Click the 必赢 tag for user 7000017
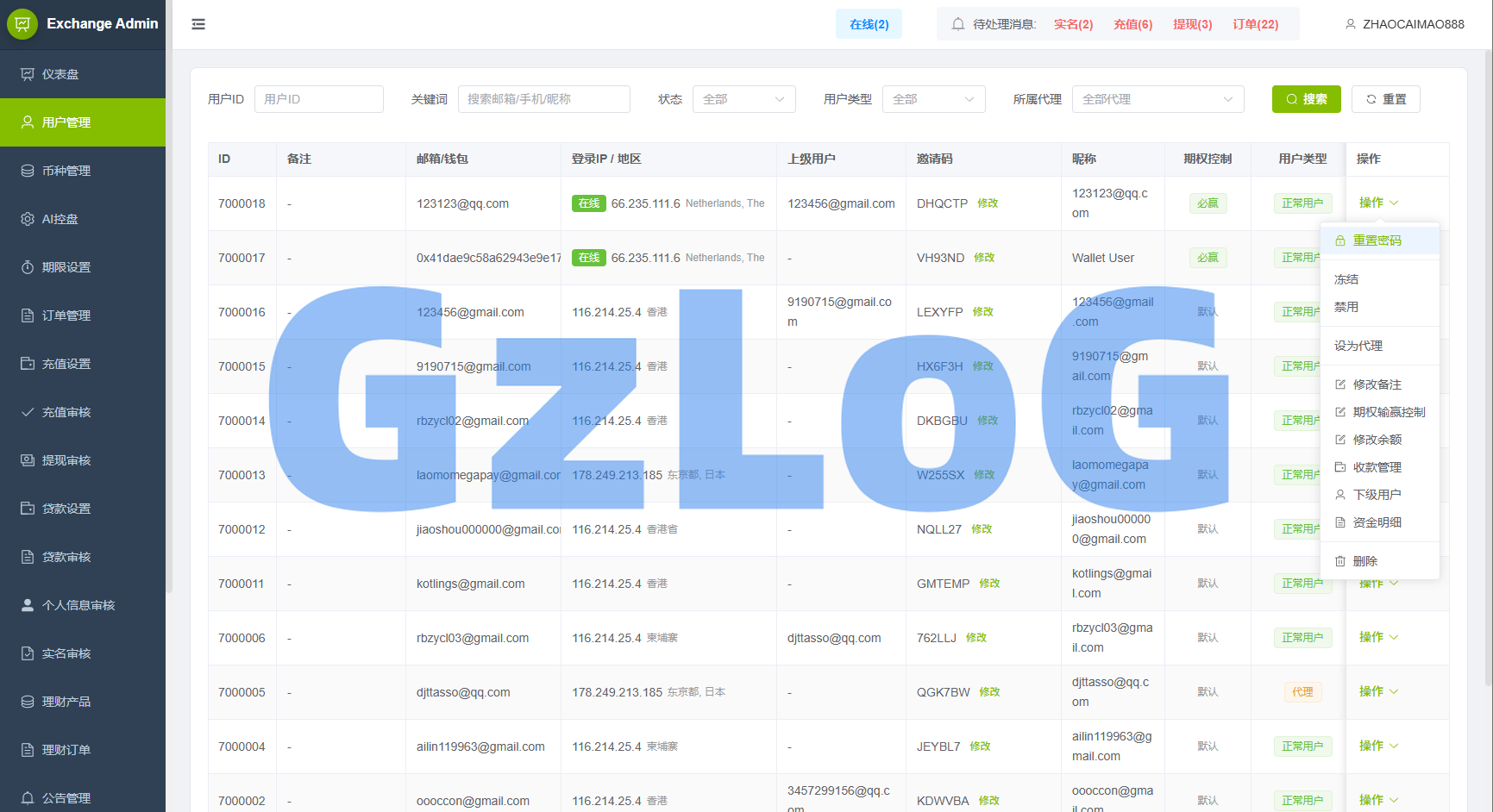The width and height of the screenshot is (1493, 812). (x=1208, y=258)
